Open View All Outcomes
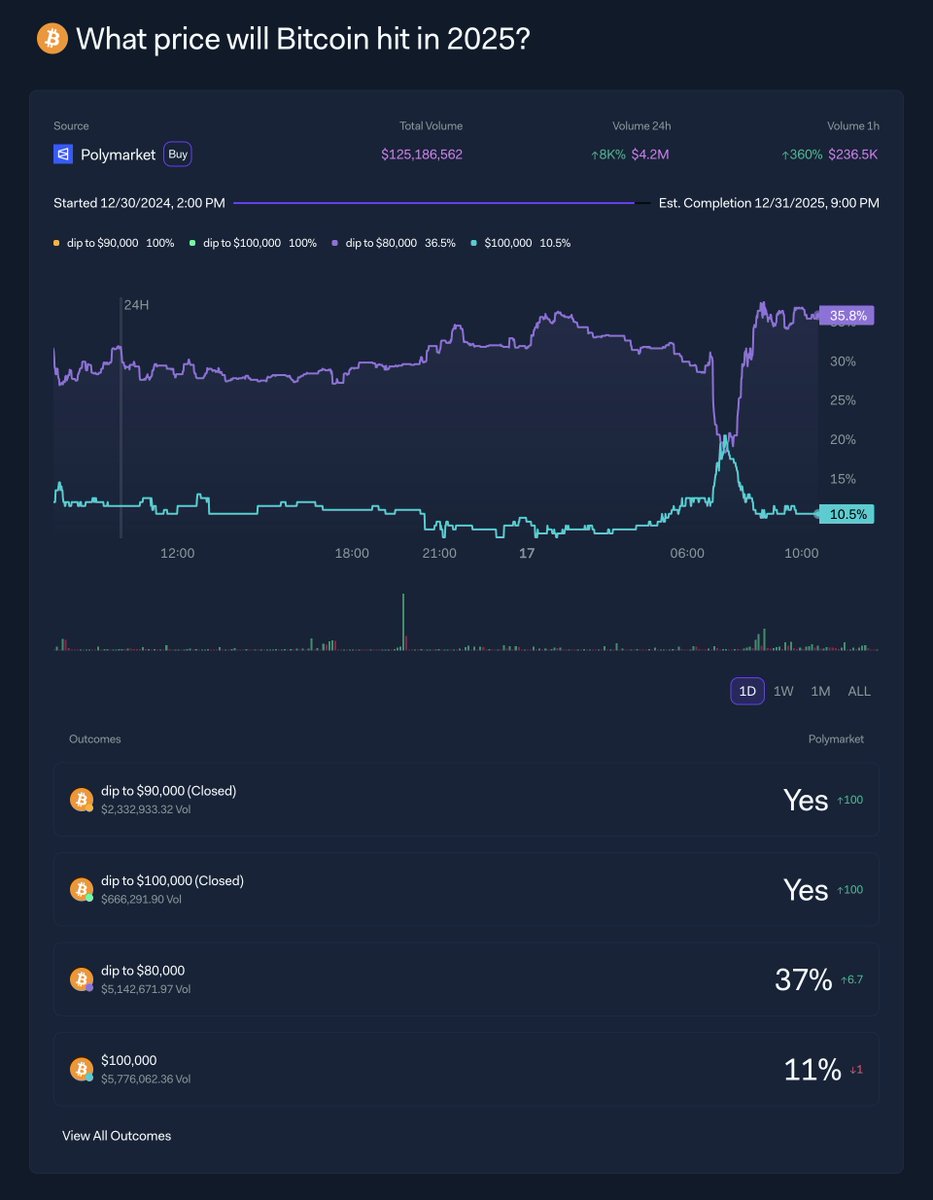 click(x=117, y=1136)
